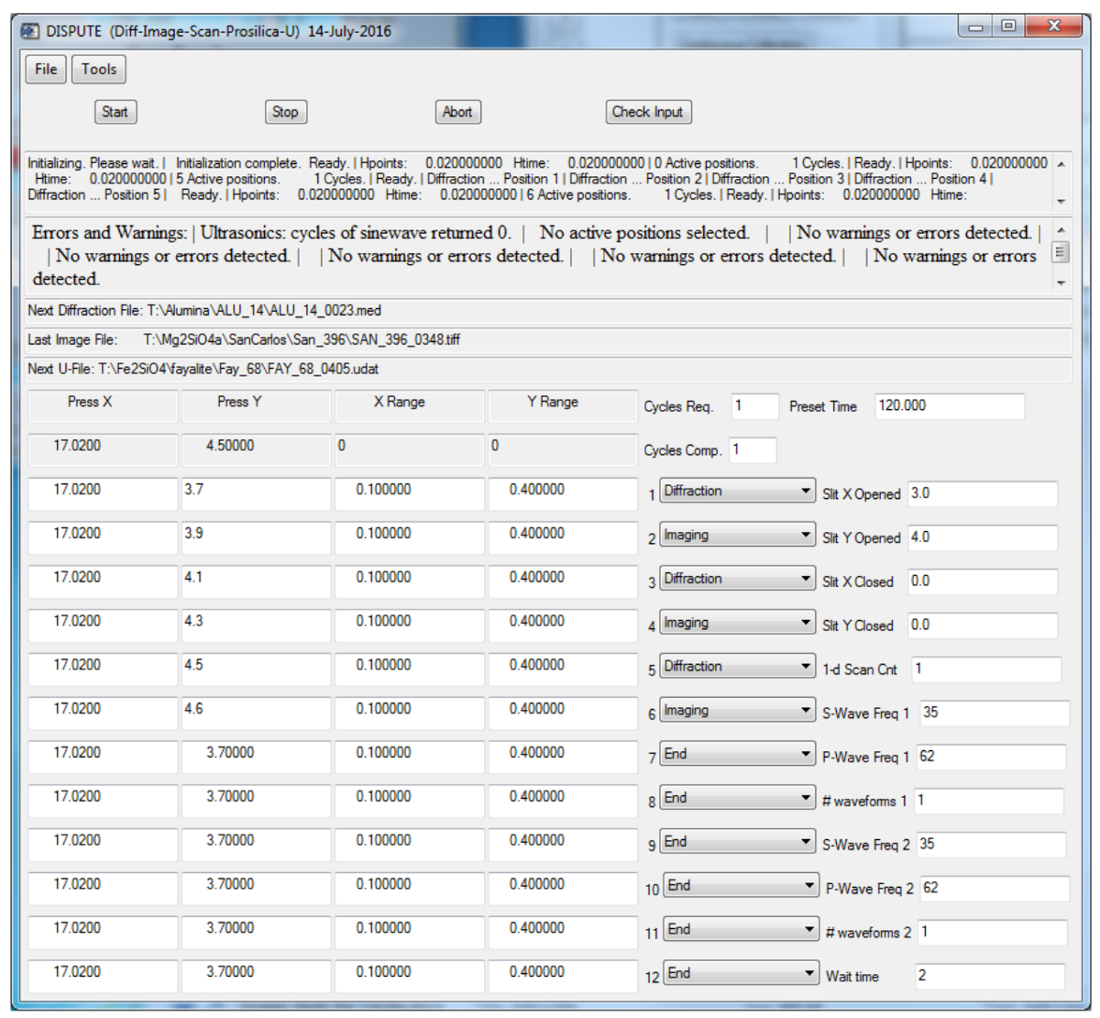
Task: Click the Preset Time input field
Action: [x=949, y=407]
